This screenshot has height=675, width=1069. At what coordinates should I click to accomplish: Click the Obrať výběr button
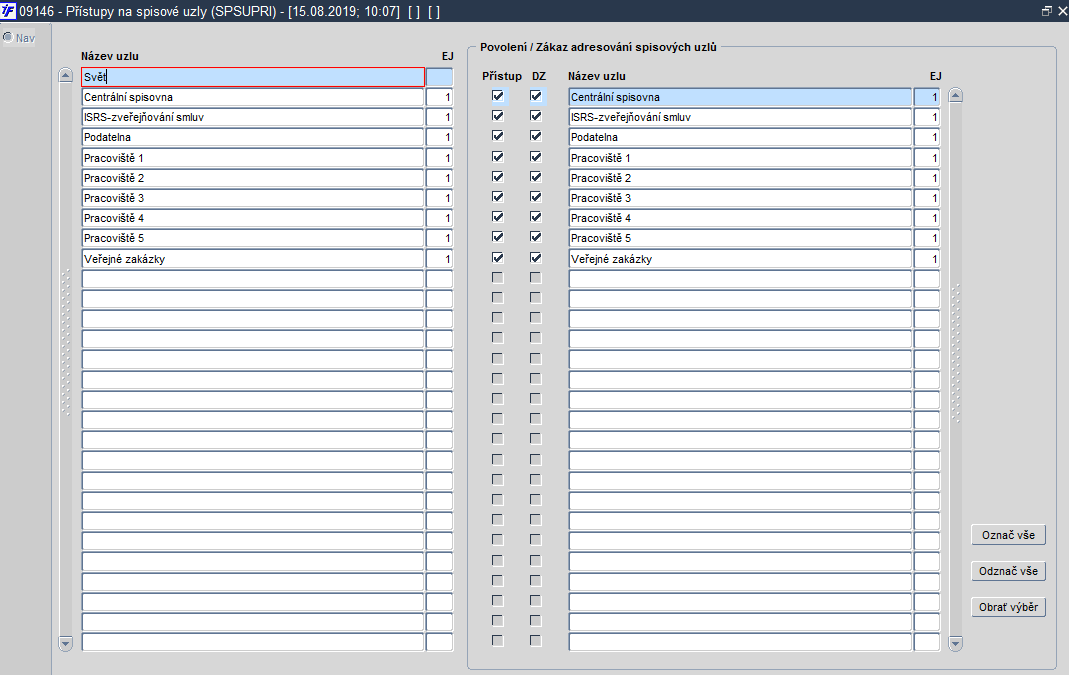(1008, 608)
